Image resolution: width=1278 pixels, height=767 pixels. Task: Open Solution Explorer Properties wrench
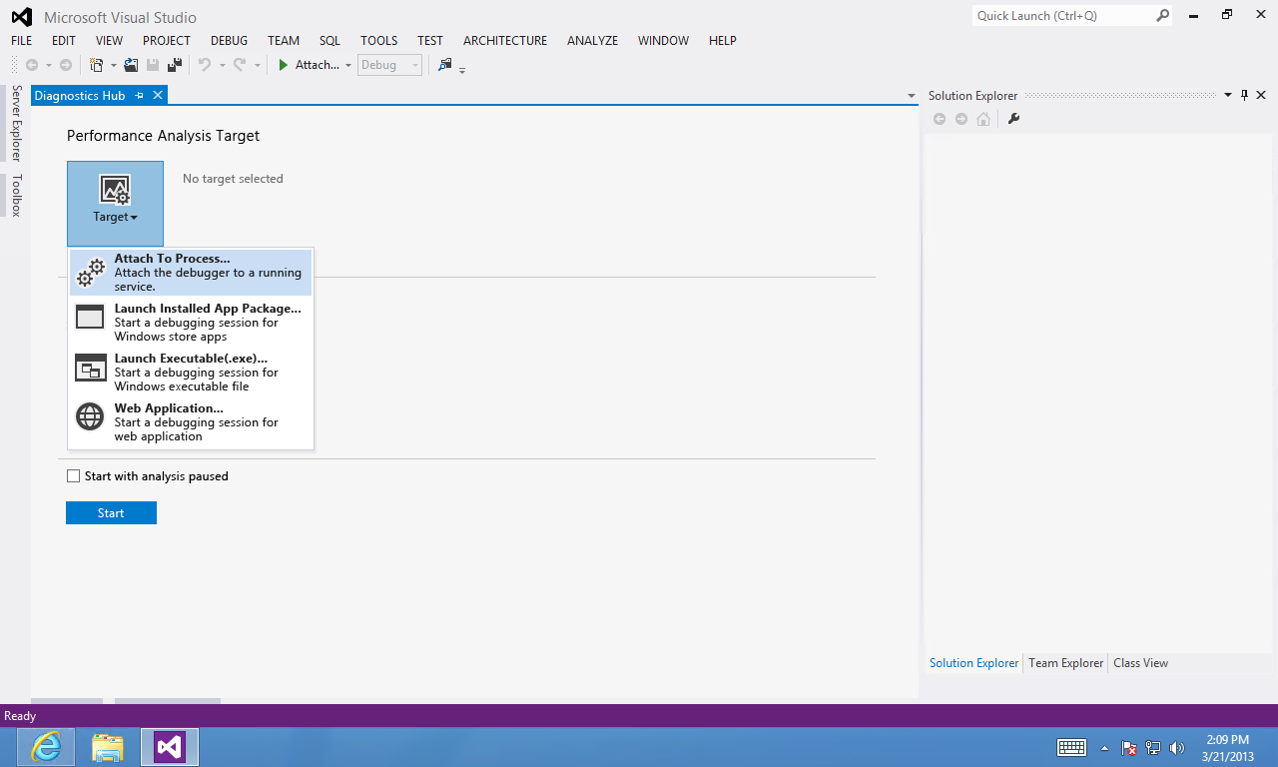click(1013, 119)
